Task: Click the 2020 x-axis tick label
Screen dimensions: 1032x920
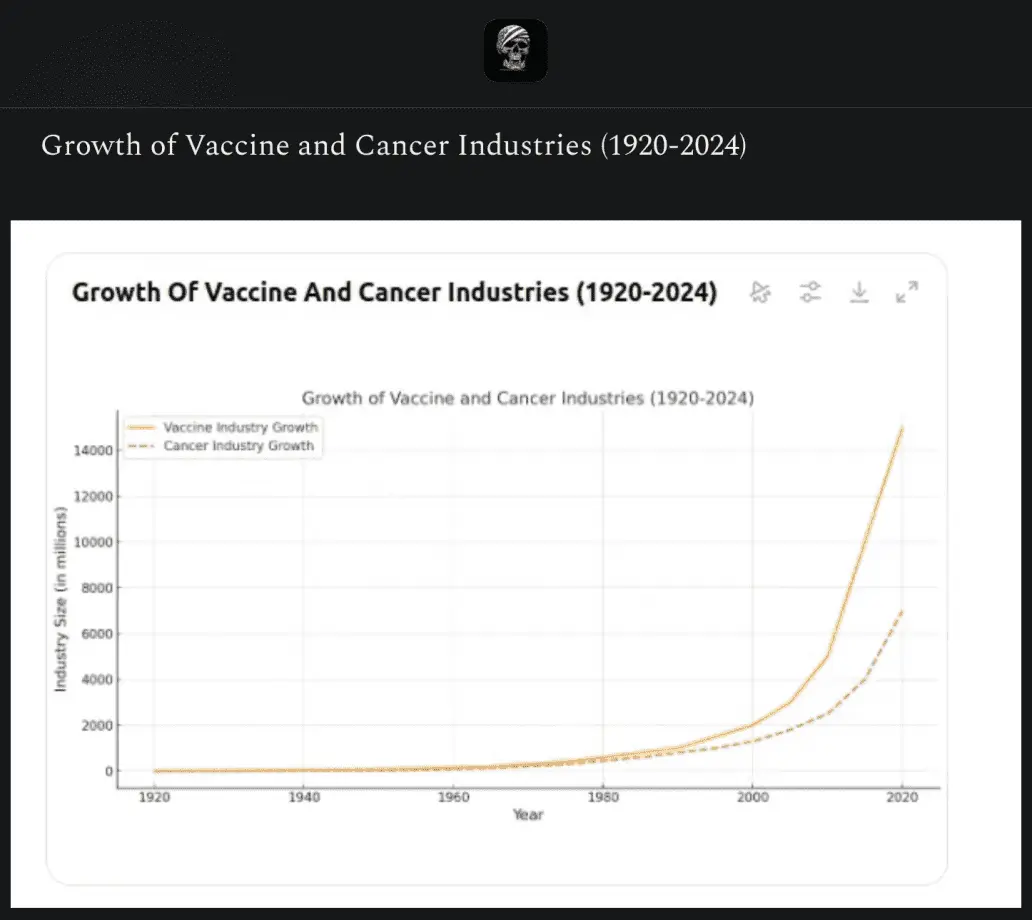Action: [902, 797]
